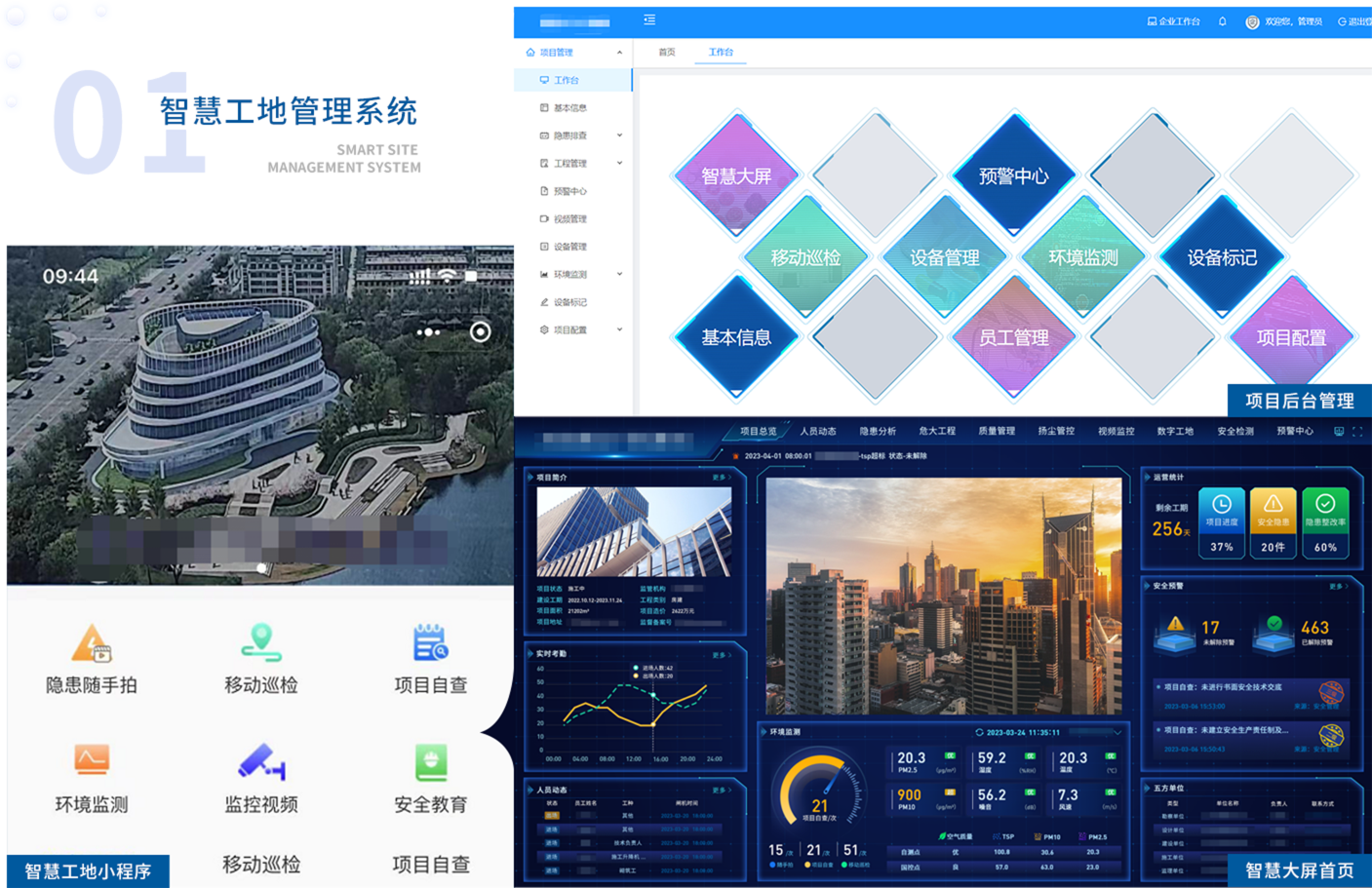
Task: Select 人员动态 in dashboard navigation
Action: 818,431
